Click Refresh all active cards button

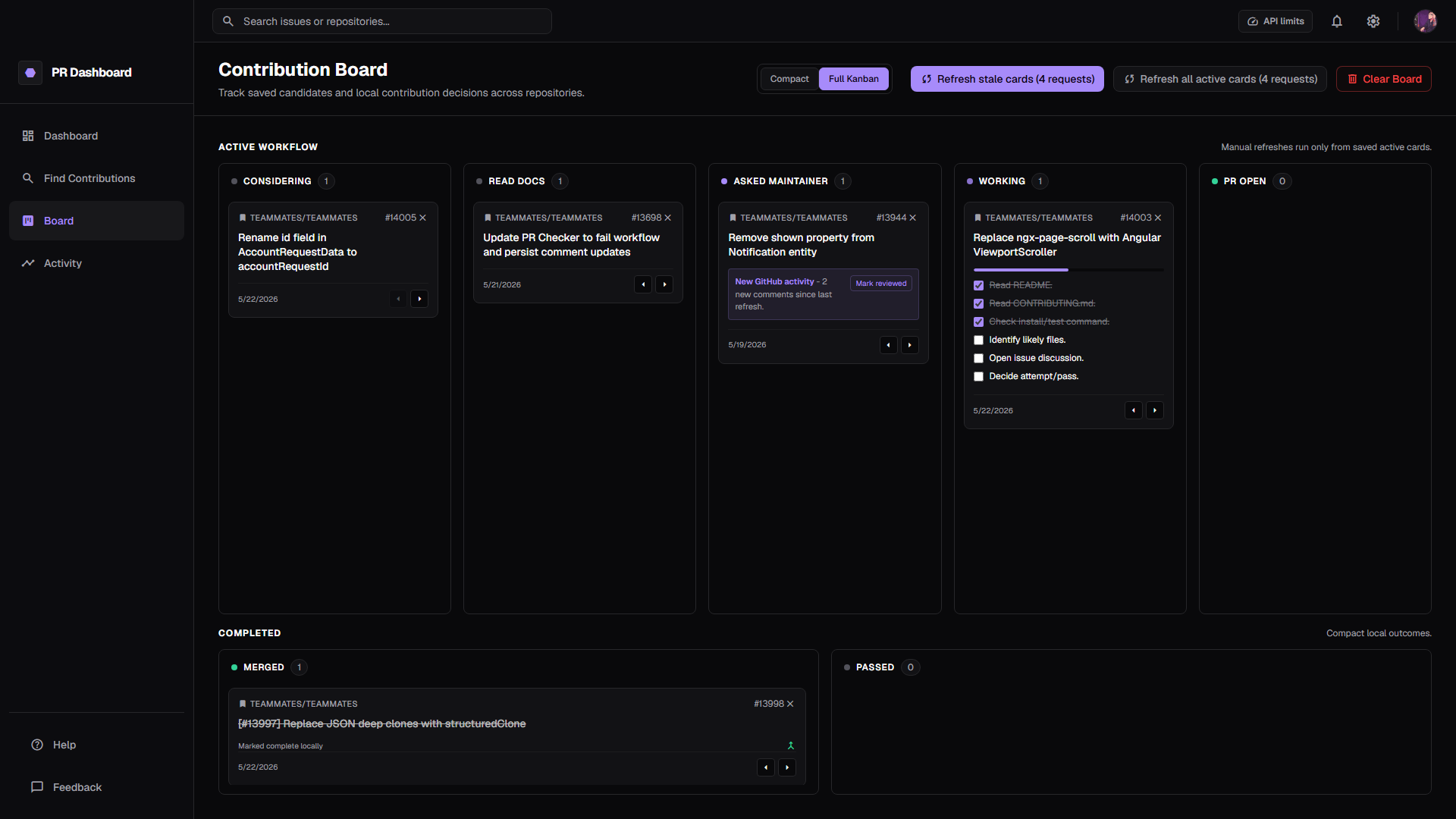pos(1219,79)
